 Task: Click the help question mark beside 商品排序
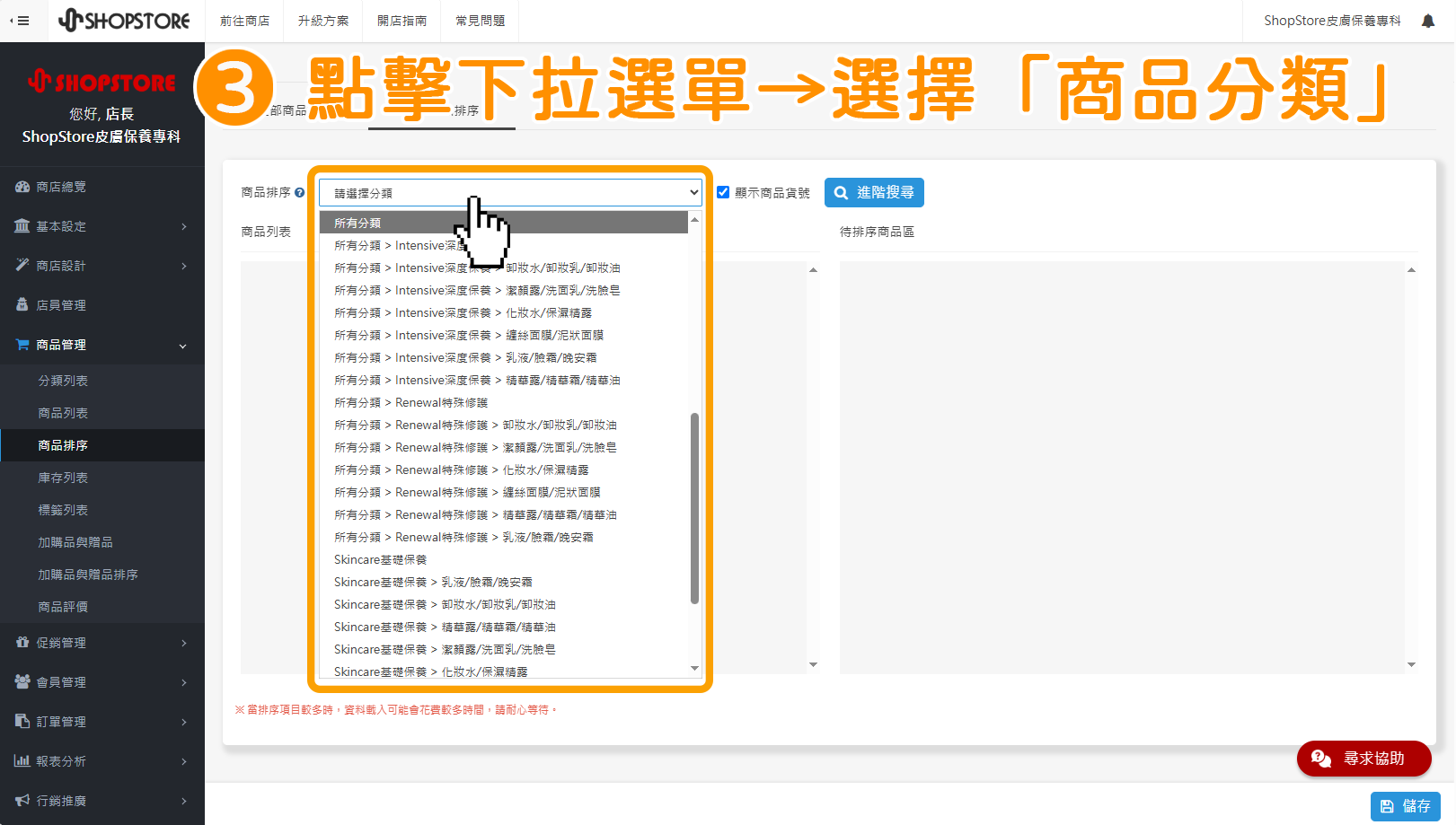click(x=300, y=192)
